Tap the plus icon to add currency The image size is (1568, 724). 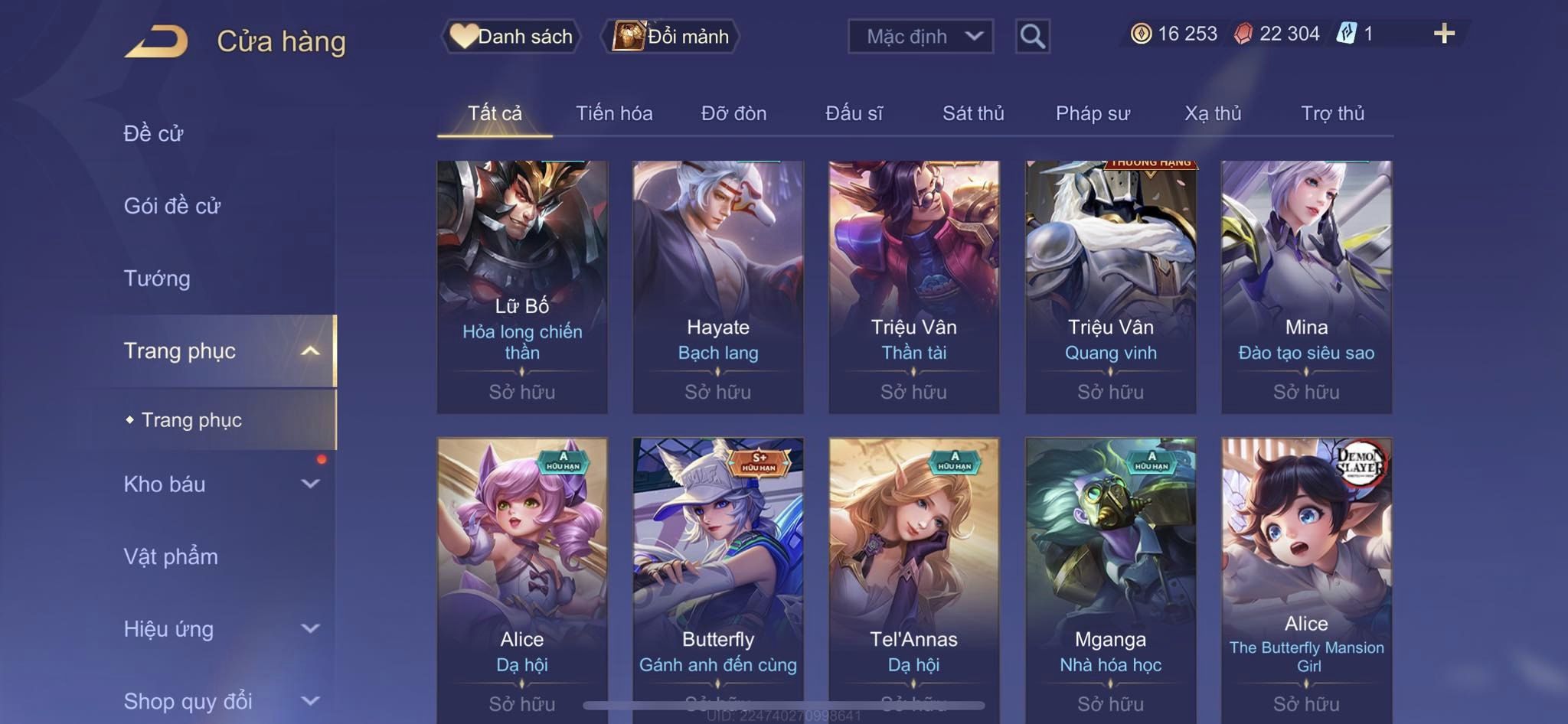(1444, 34)
